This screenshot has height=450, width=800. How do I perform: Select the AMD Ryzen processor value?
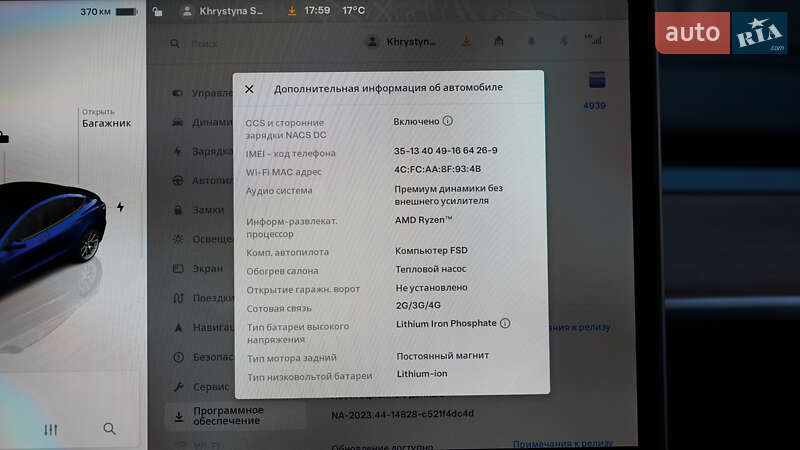coord(423,220)
